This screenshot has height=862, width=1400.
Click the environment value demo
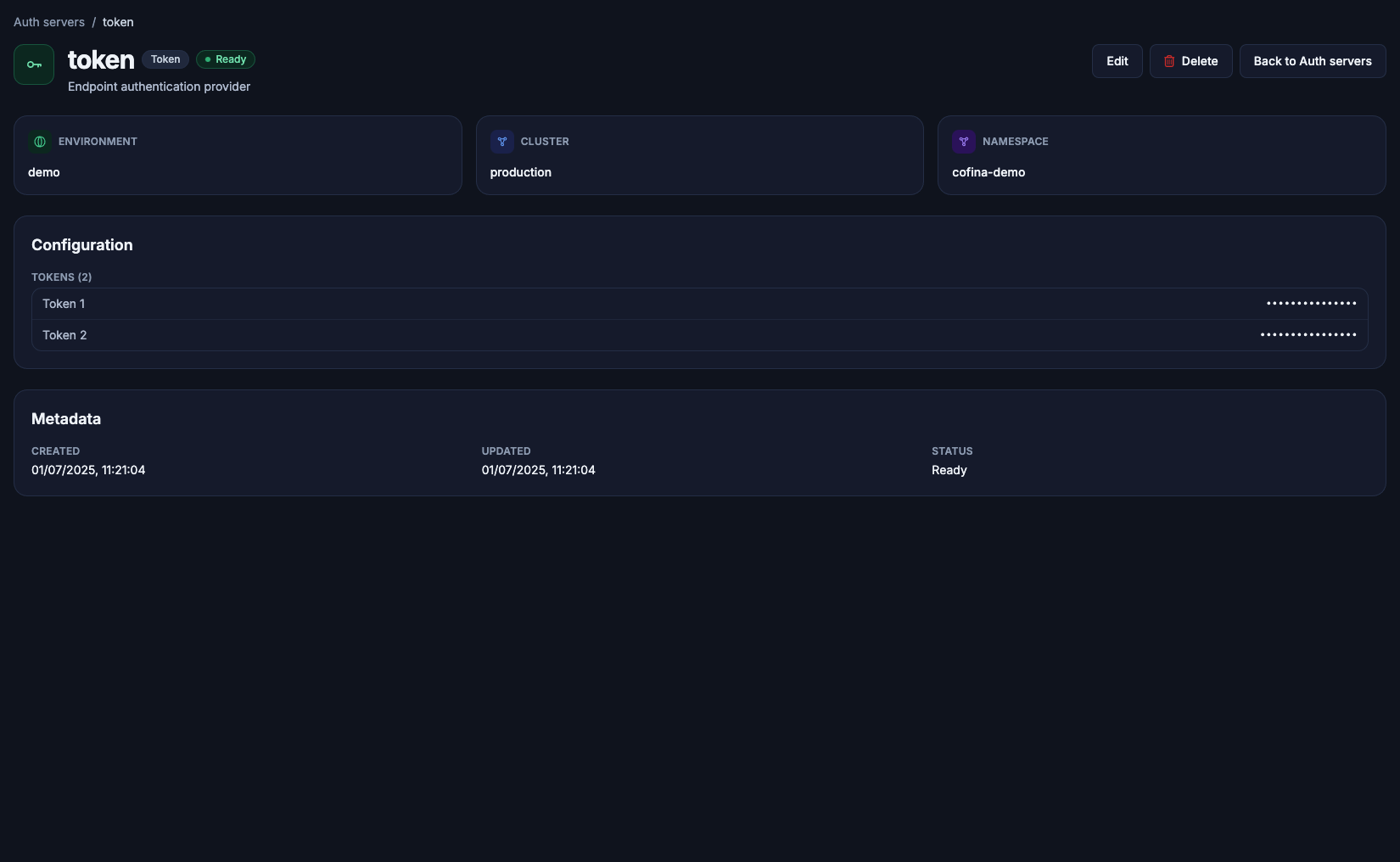[44, 172]
